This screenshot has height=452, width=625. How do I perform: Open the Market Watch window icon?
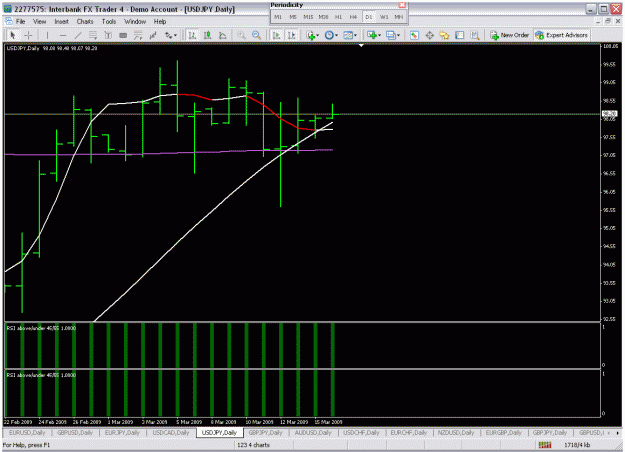click(414, 35)
